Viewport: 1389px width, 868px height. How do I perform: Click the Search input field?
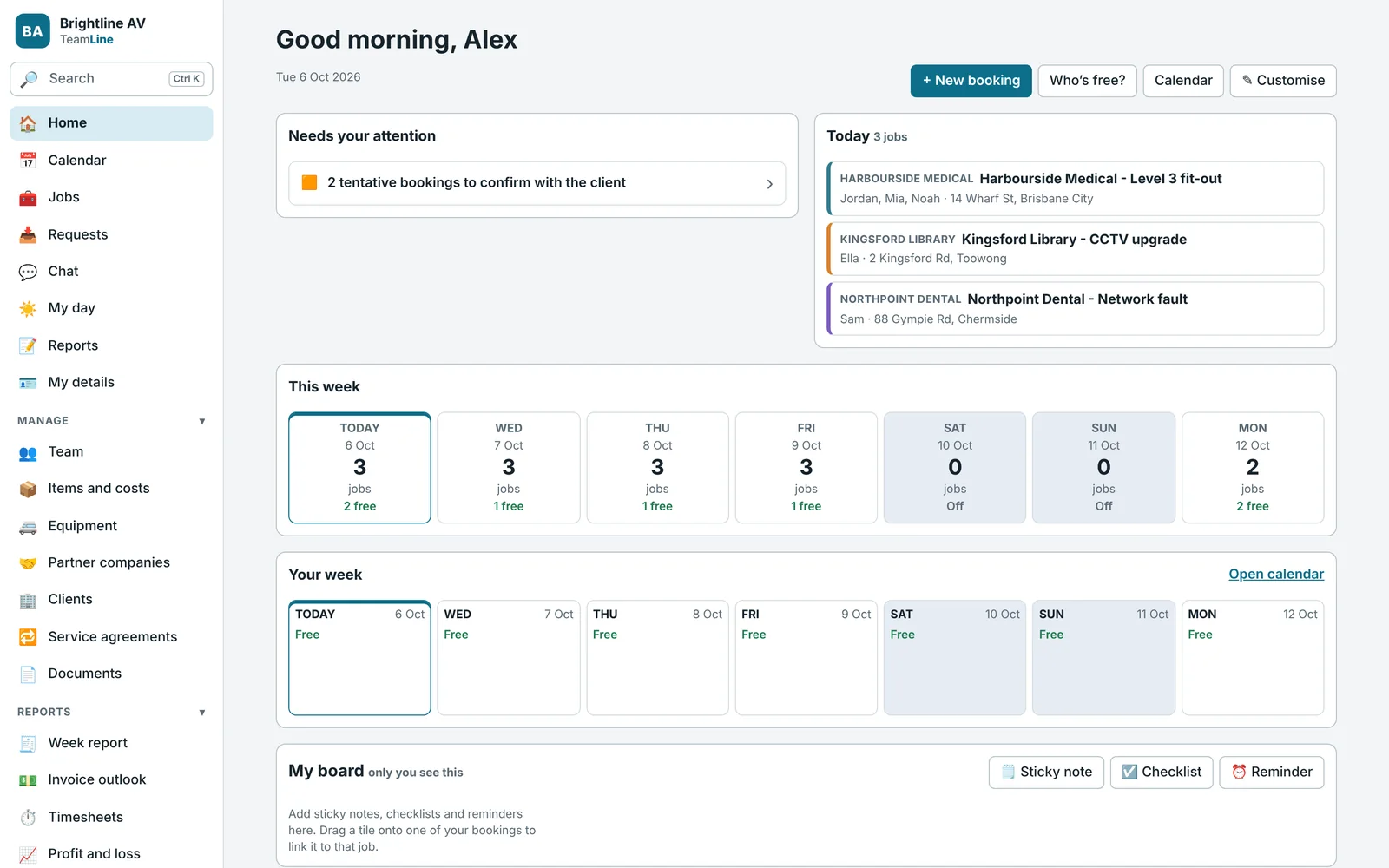[x=111, y=79]
